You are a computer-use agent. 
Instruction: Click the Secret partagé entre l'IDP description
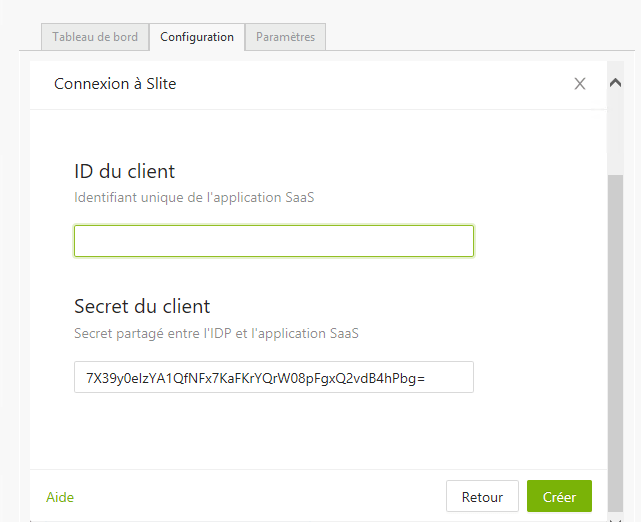216,334
